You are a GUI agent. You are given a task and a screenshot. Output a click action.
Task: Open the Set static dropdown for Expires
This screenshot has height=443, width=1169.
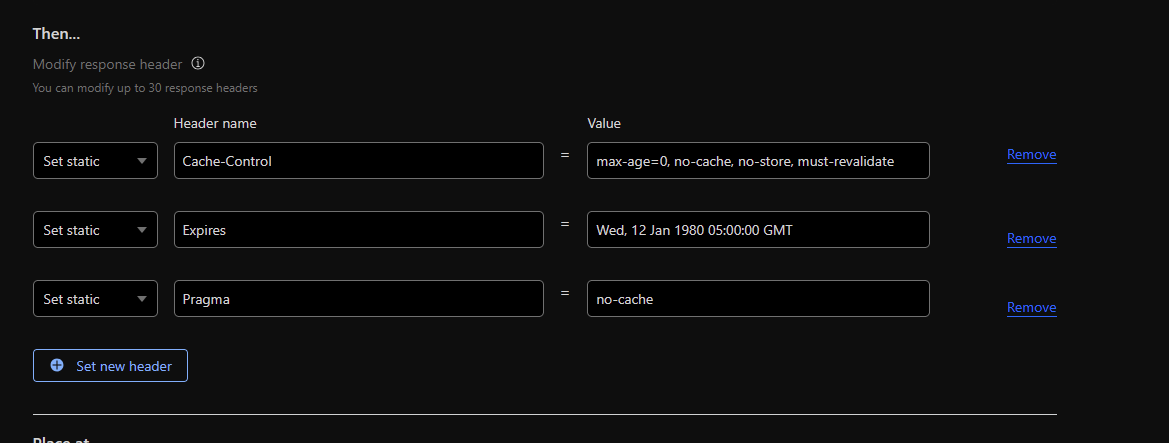pyautogui.click(x=95, y=230)
